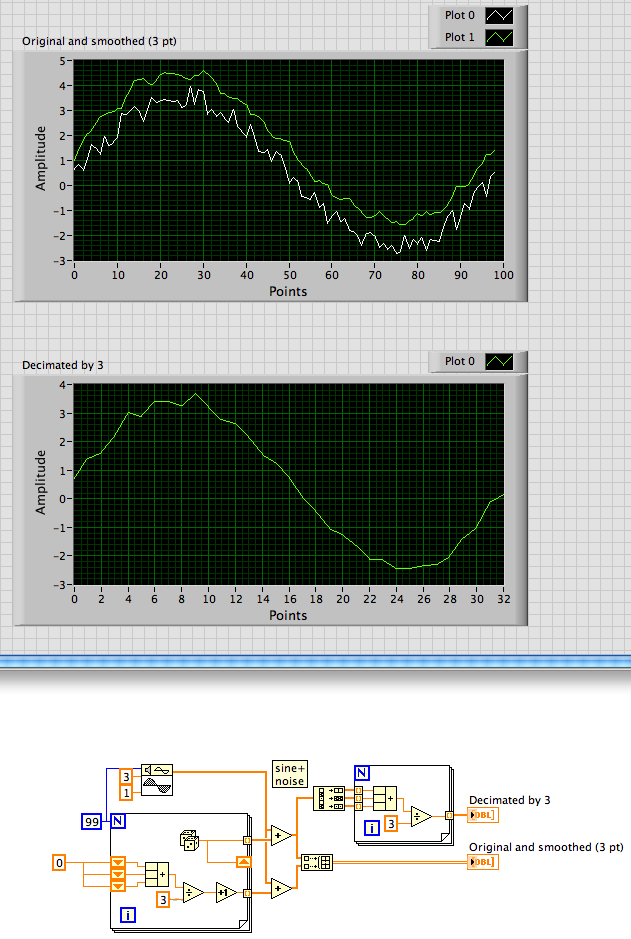
Task: Click 'Original and smoothed (3 pt)' label in the diagram
Action: [546, 847]
